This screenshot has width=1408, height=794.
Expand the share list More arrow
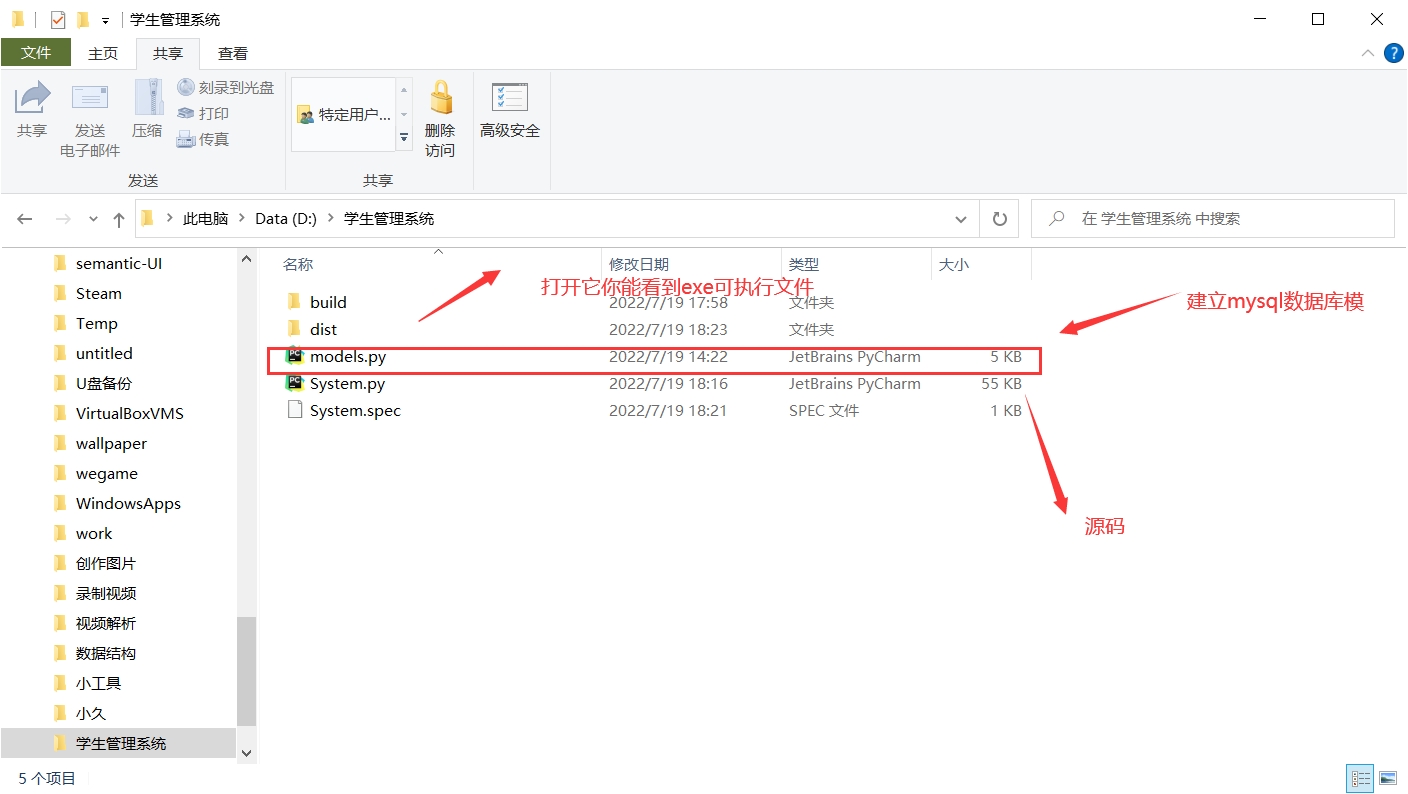pyautogui.click(x=404, y=138)
